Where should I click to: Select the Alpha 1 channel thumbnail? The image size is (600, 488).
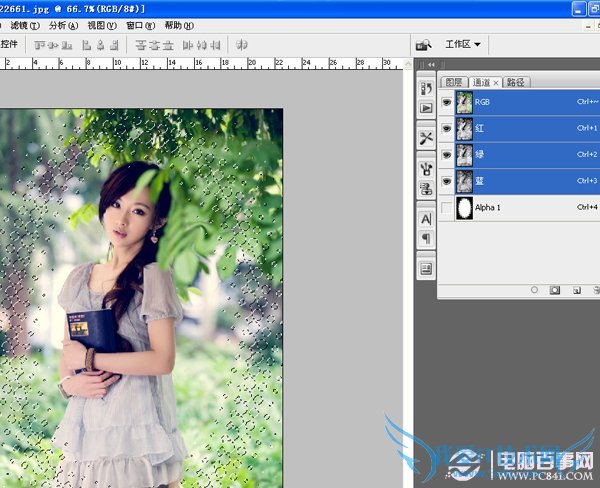[x=464, y=207]
